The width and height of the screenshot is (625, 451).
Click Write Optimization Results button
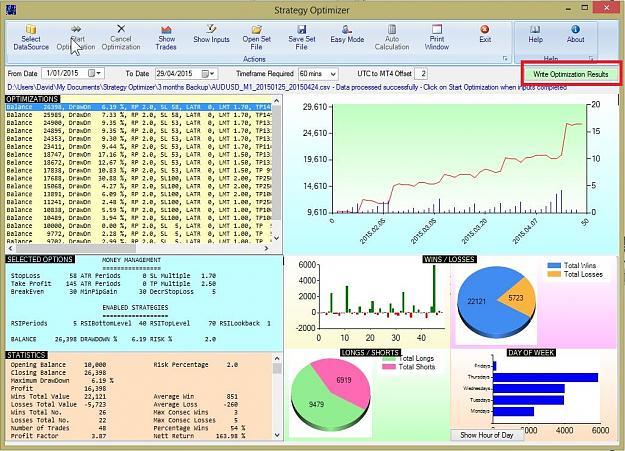570,74
